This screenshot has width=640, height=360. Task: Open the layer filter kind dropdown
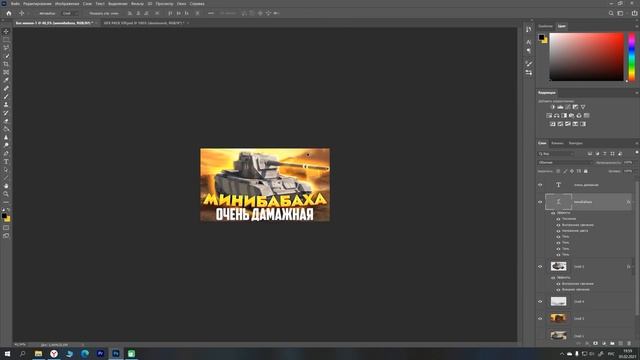(x=556, y=154)
